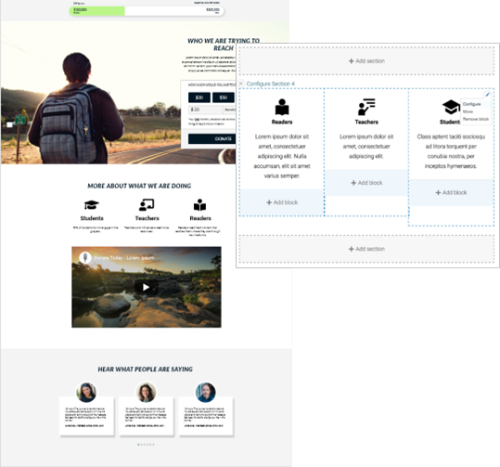Click Add block under the Teachers column
Viewport: 500px width, 467px height.
[x=367, y=183]
